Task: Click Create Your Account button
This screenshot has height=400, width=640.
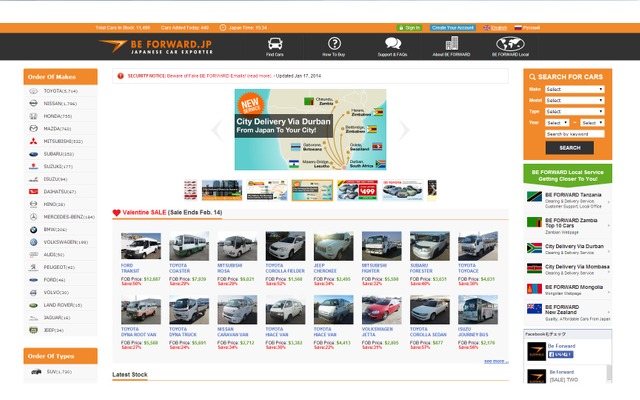Action: 453,28
